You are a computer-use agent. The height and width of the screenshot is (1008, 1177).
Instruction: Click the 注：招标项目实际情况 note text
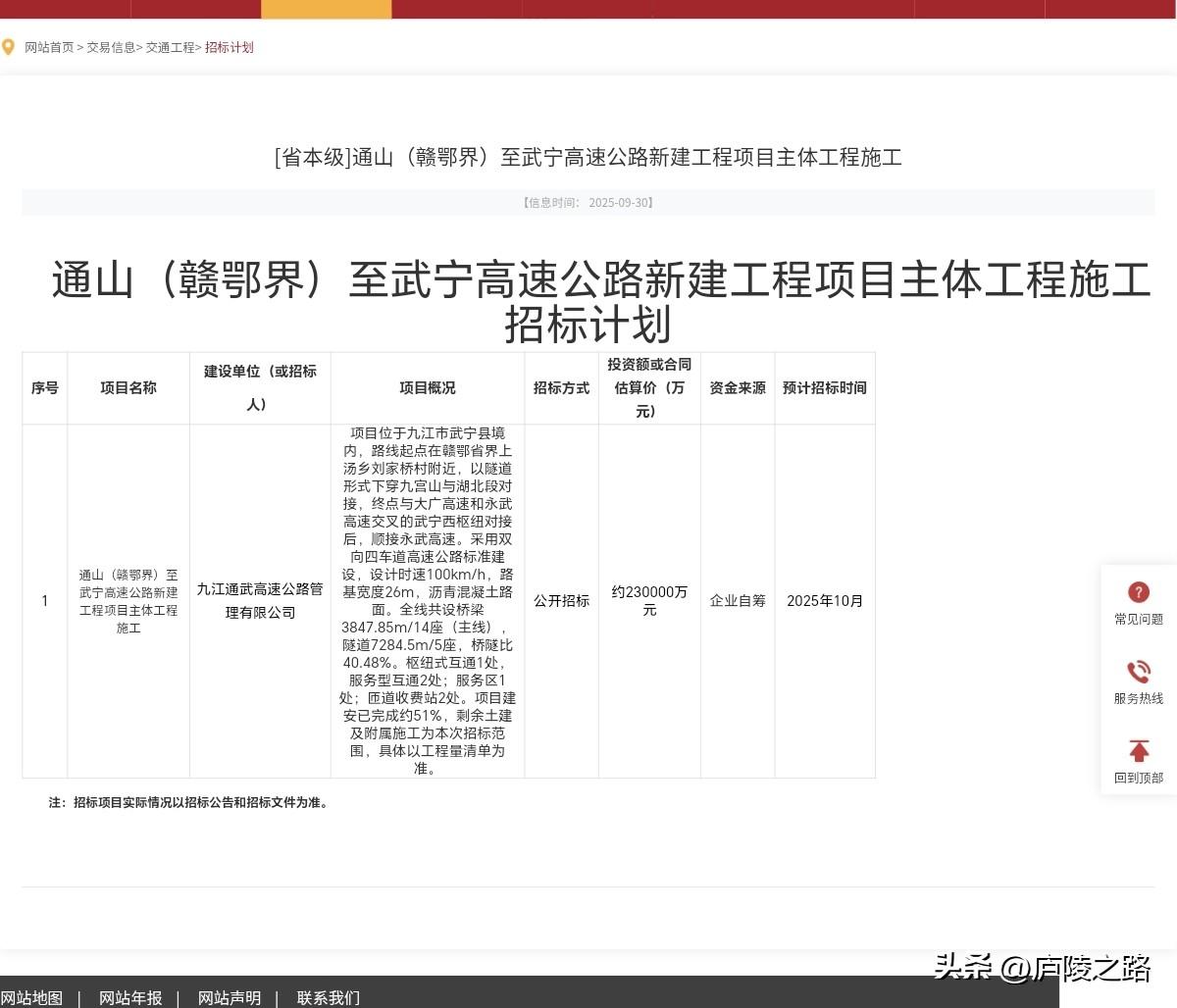click(189, 802)
